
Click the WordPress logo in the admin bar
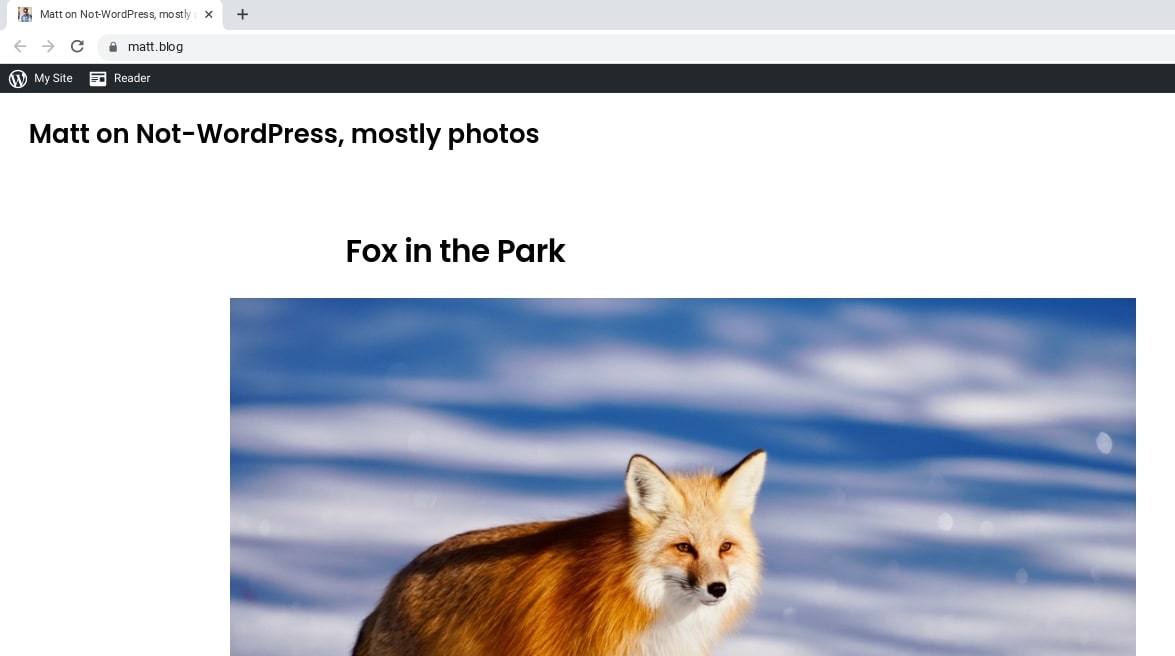pyautogui.click(x=18, y=78)
